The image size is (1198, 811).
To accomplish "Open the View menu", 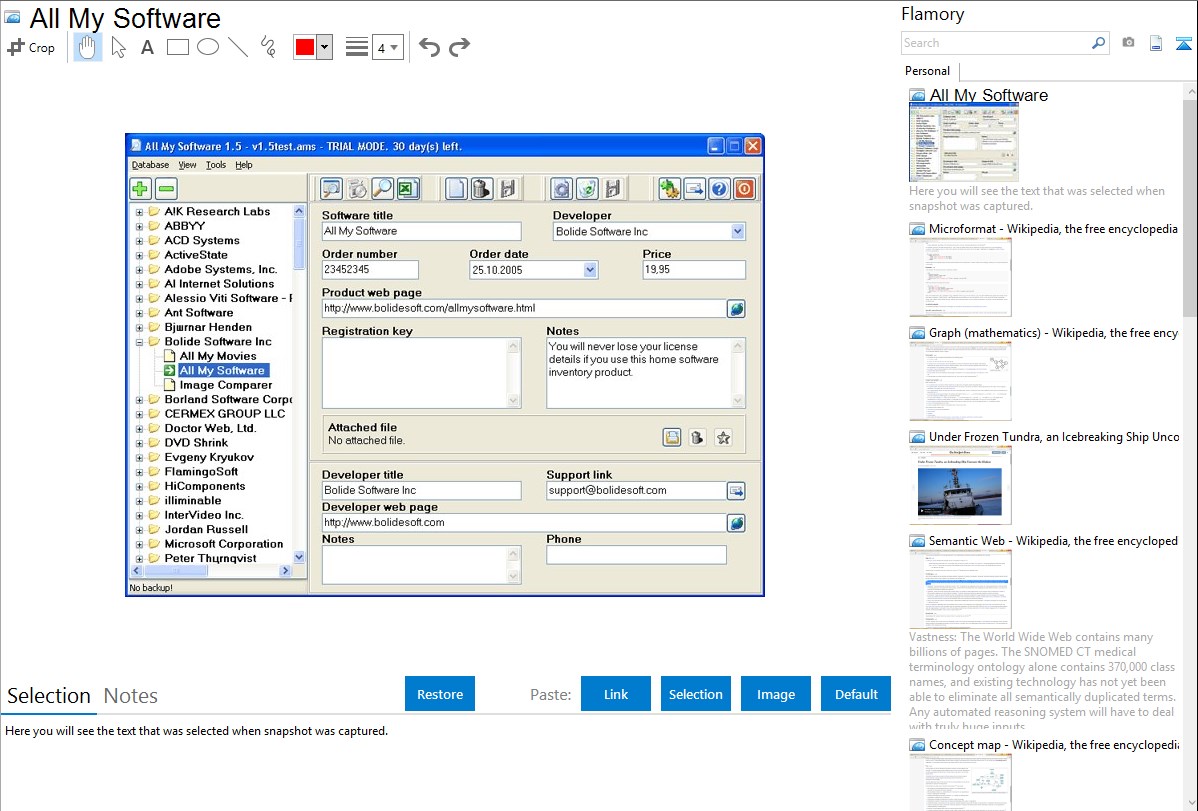I will click(187, 165).
